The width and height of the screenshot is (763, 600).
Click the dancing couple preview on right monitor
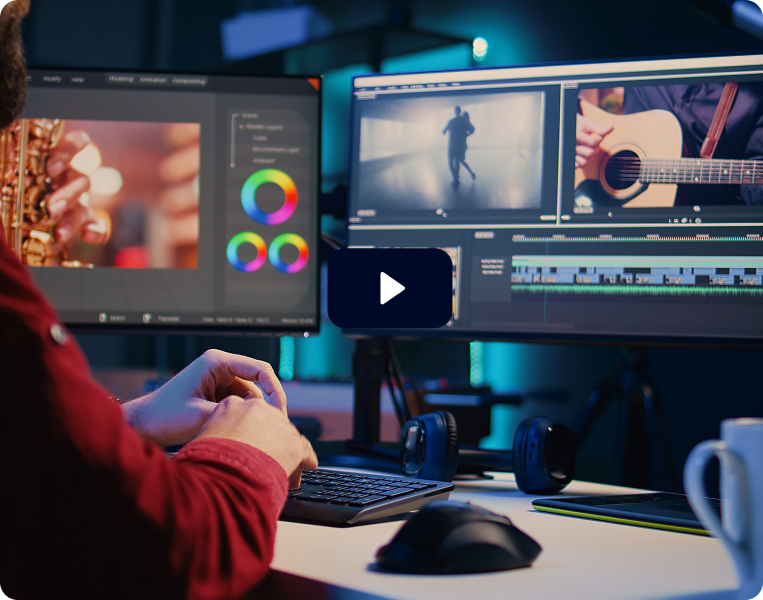click(451, 151)
